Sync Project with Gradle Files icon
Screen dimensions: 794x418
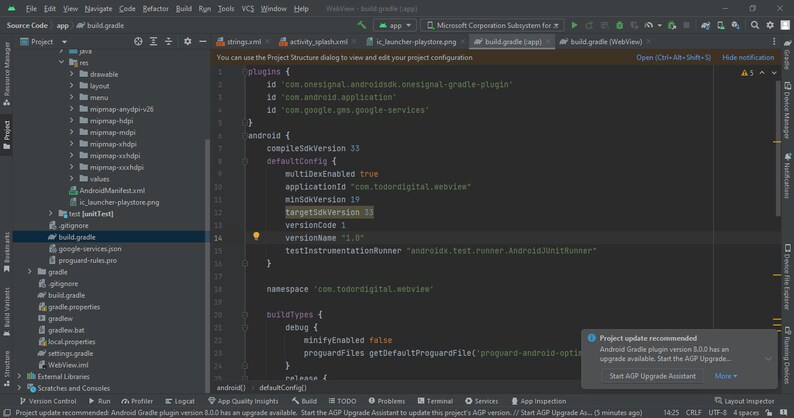(x=705, y=25)
